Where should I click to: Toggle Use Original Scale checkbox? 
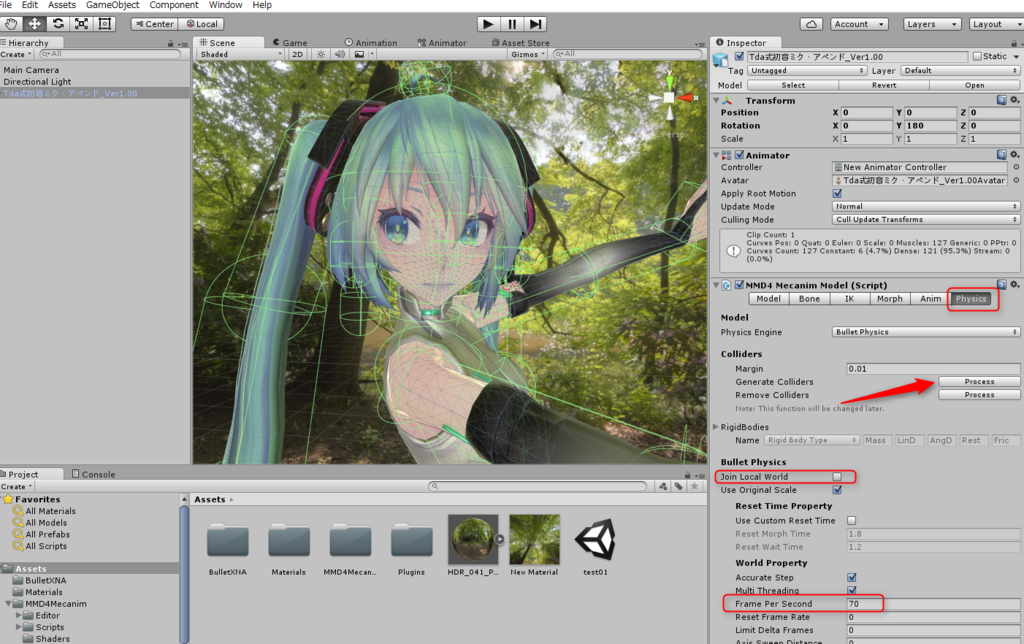click(837, 490)
